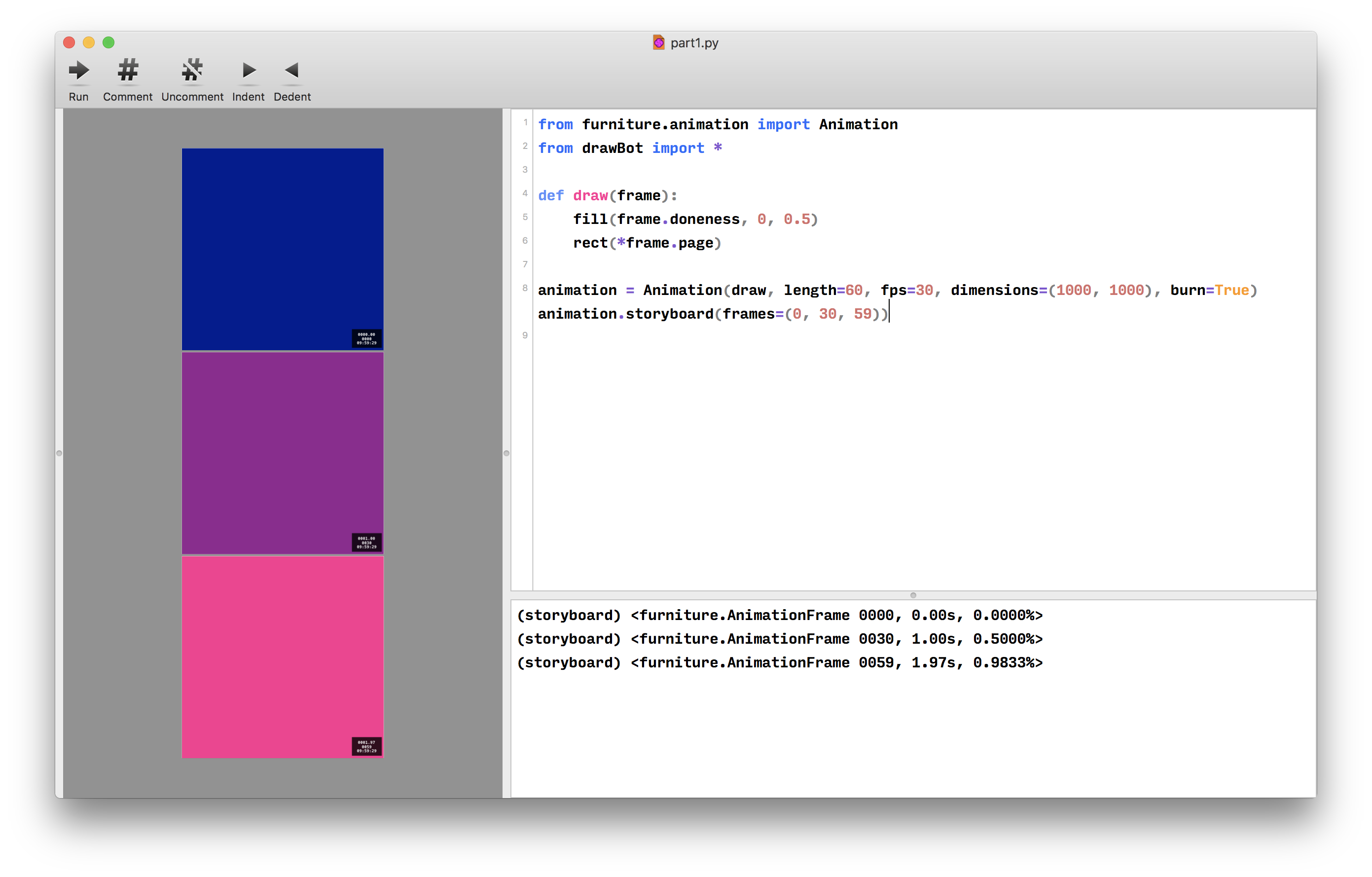Click the AnimationFrame 0059 output line

click(x=779, y=663)
